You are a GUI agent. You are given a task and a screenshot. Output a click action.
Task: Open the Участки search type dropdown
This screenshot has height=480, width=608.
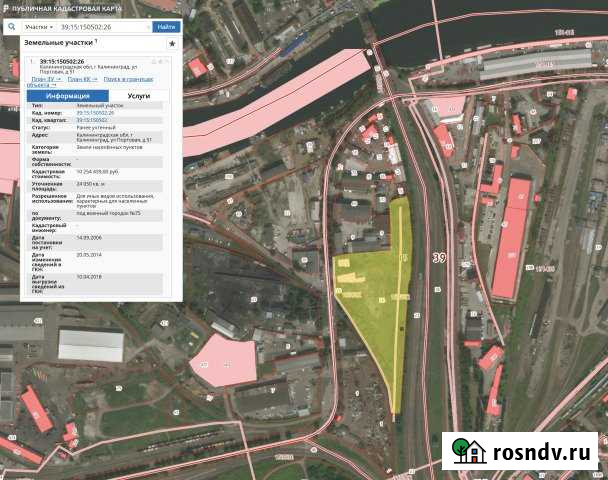[37, 27]
